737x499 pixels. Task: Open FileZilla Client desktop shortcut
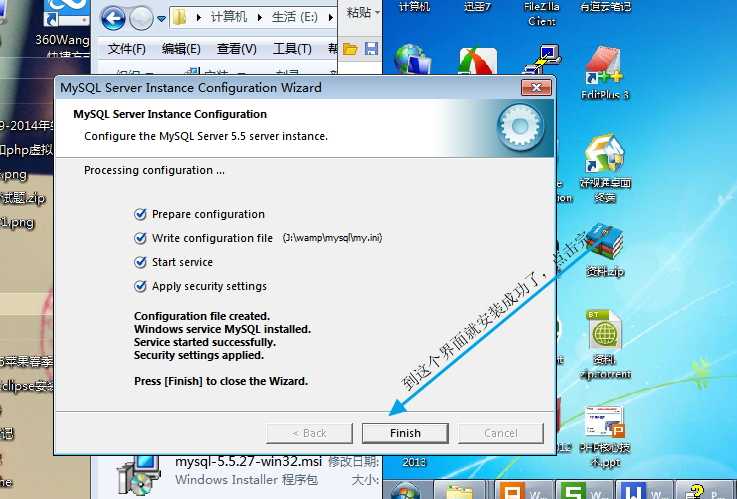[541, 13]
